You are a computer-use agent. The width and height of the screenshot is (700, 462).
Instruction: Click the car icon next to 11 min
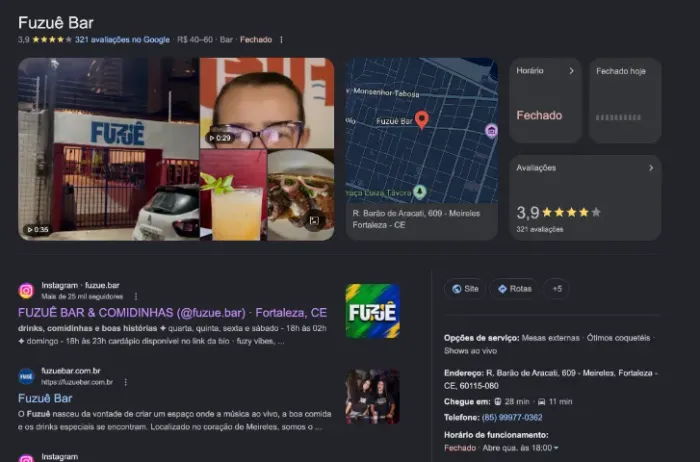coord(541,402)
